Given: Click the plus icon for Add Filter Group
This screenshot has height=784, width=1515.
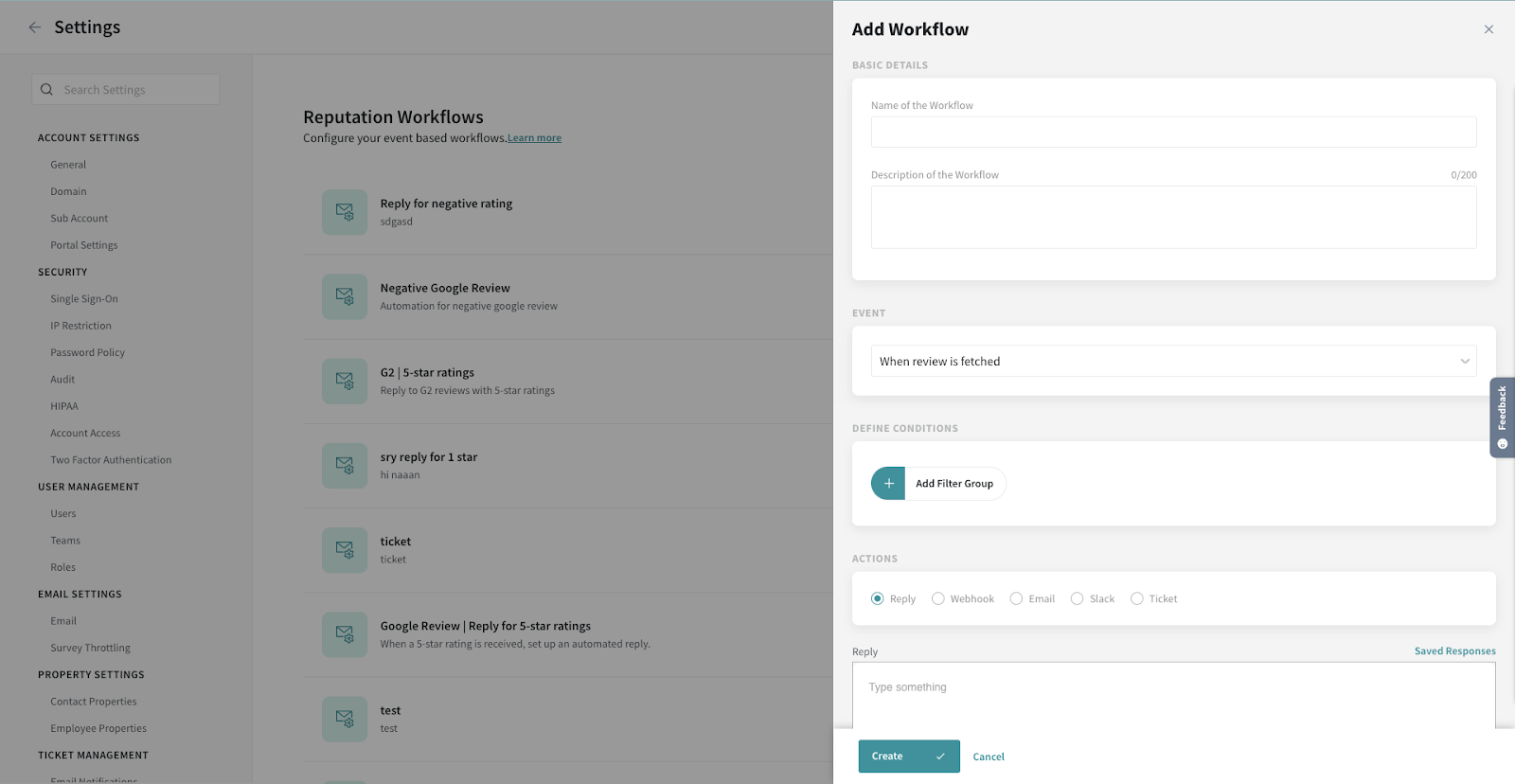Looking at the screenshot, I should coord(888,484).
